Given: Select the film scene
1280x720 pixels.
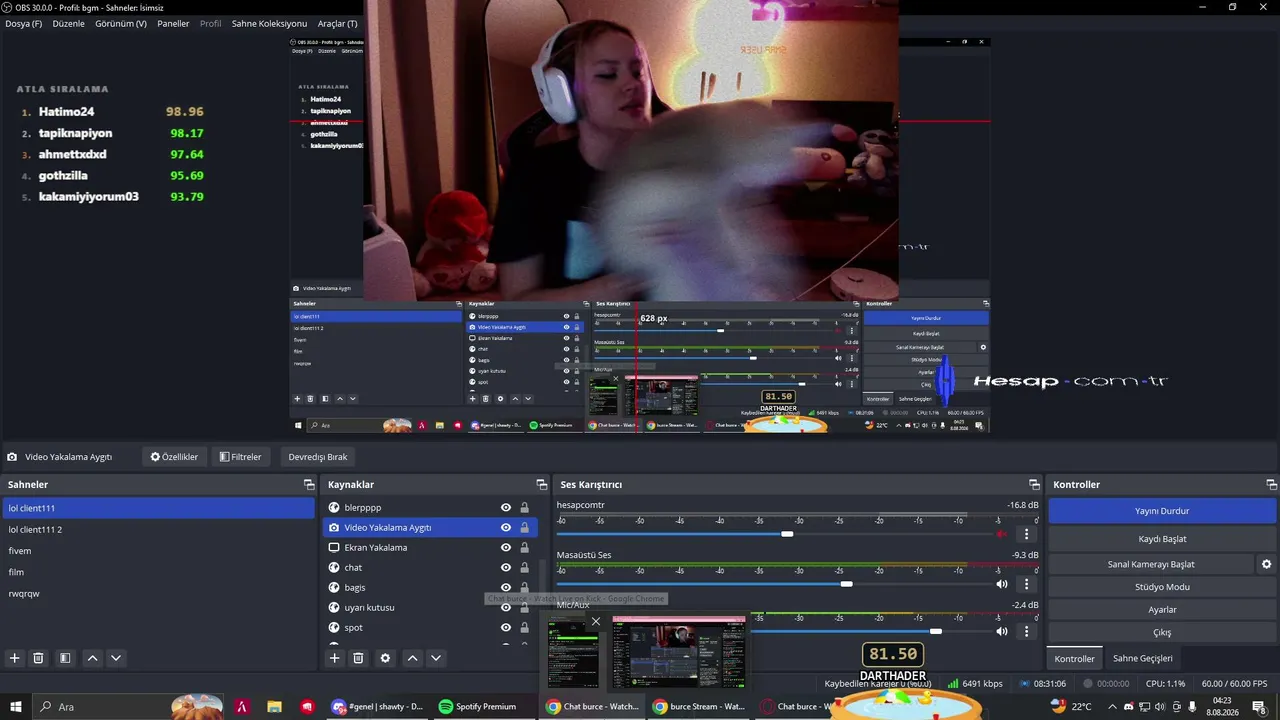Looking at the screenshot, I should [x=158, y=572].
